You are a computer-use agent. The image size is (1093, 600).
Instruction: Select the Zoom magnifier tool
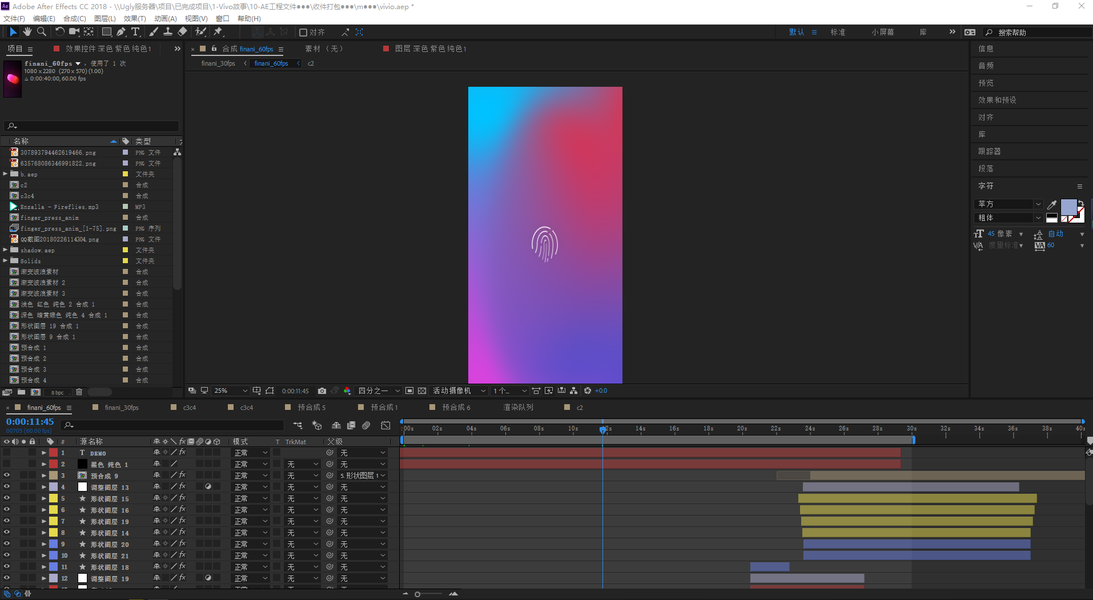42,32
